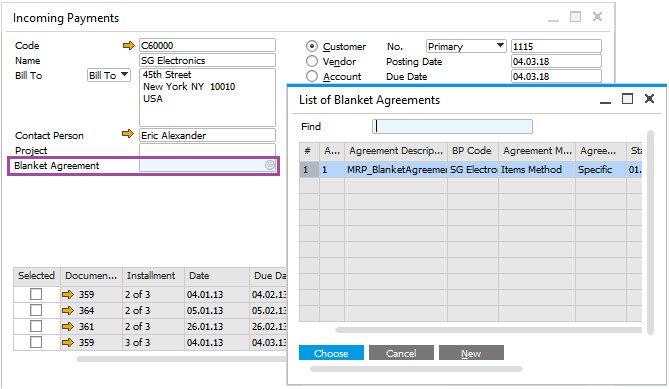Select the Vendor radio button
This screenshot has height=389, width=669.
312,61
